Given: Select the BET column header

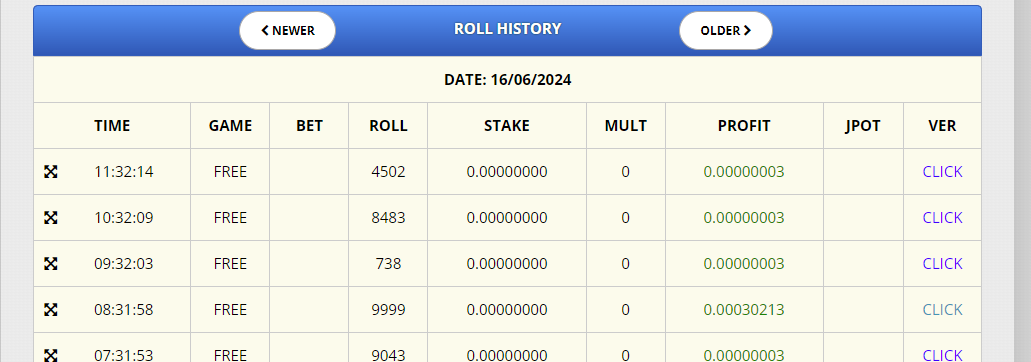Looking at the screenshot, I should pos(310,125).
